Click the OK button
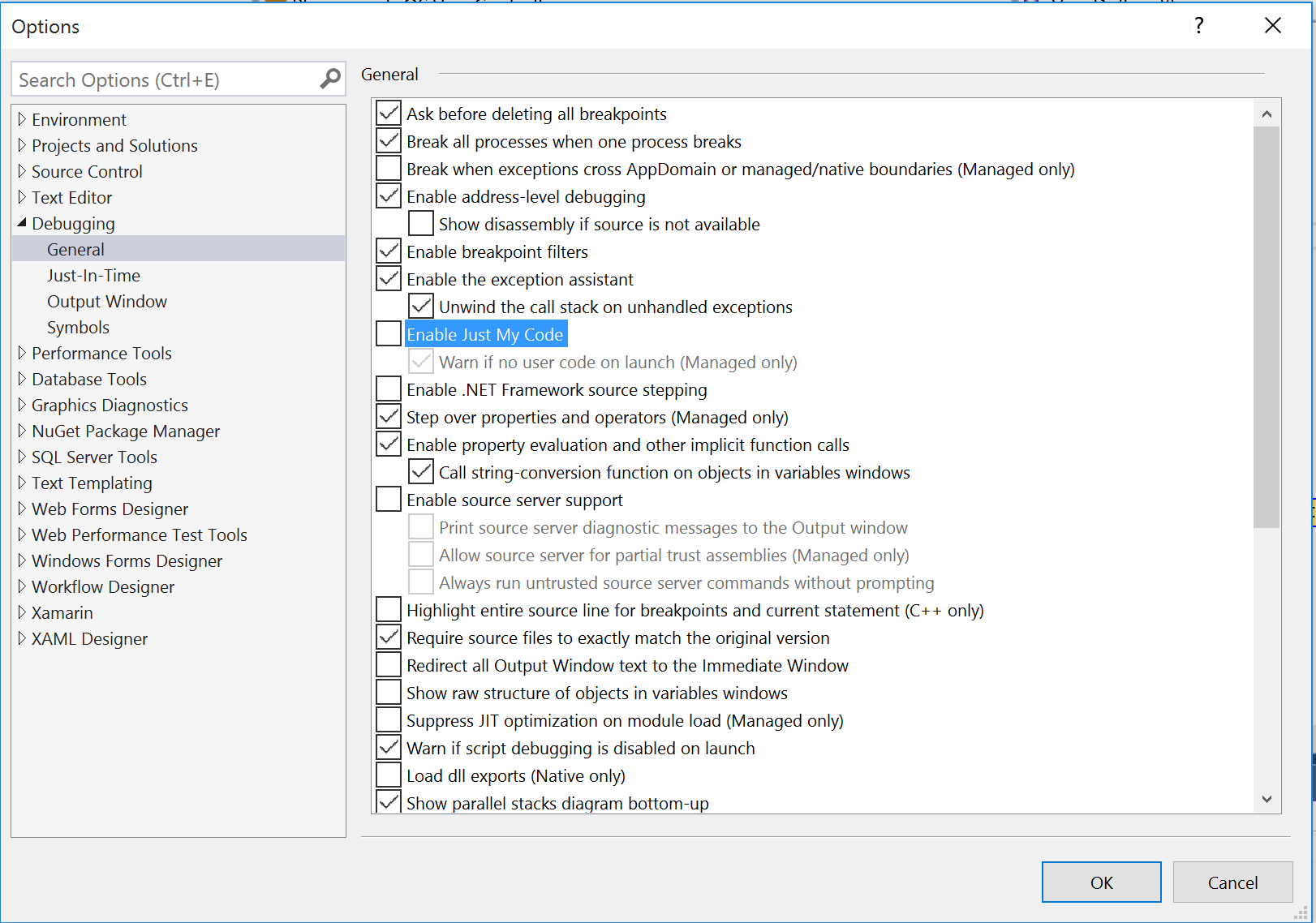The height and width of the screenshot is (923, 1316). coord(1101,882)
